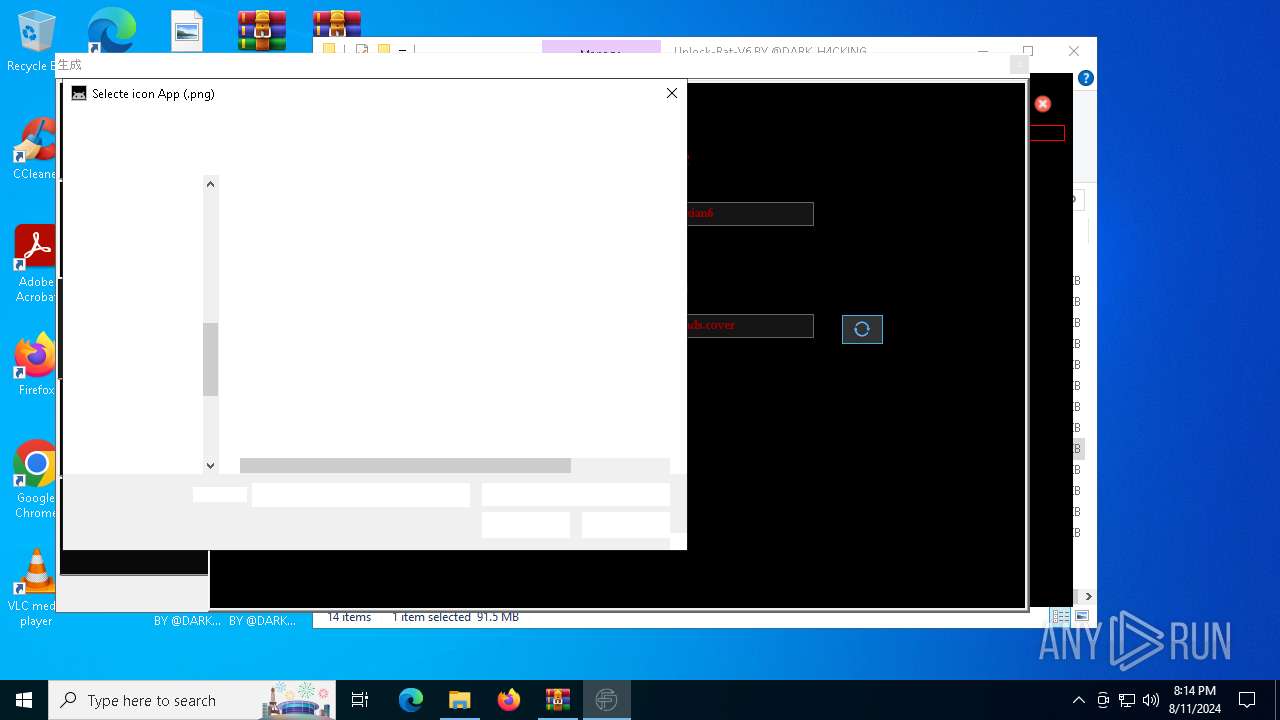
Task: Click the red-outlined box beside the red X
Action: pyautogui.click(x=1047, y=133)
